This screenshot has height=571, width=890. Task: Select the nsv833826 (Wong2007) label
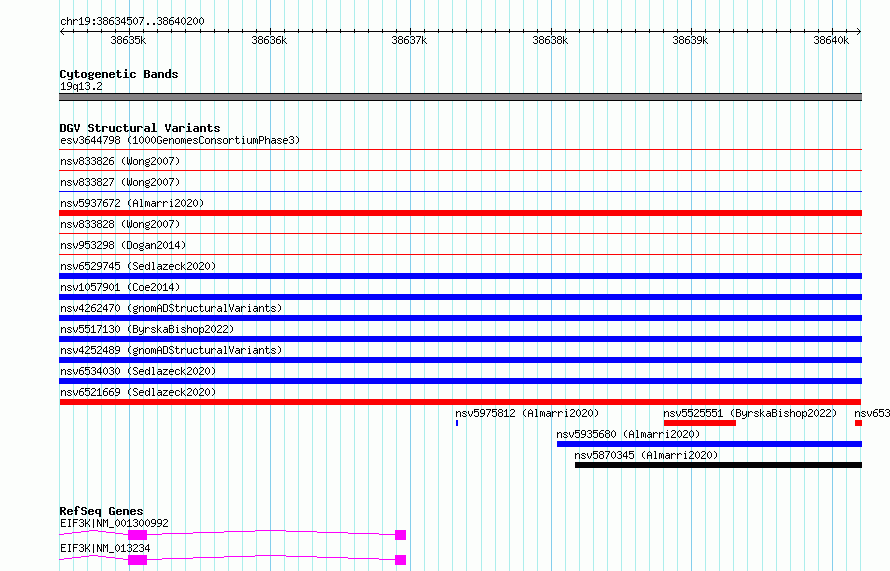pyautogui.click(x=120, y=161)
